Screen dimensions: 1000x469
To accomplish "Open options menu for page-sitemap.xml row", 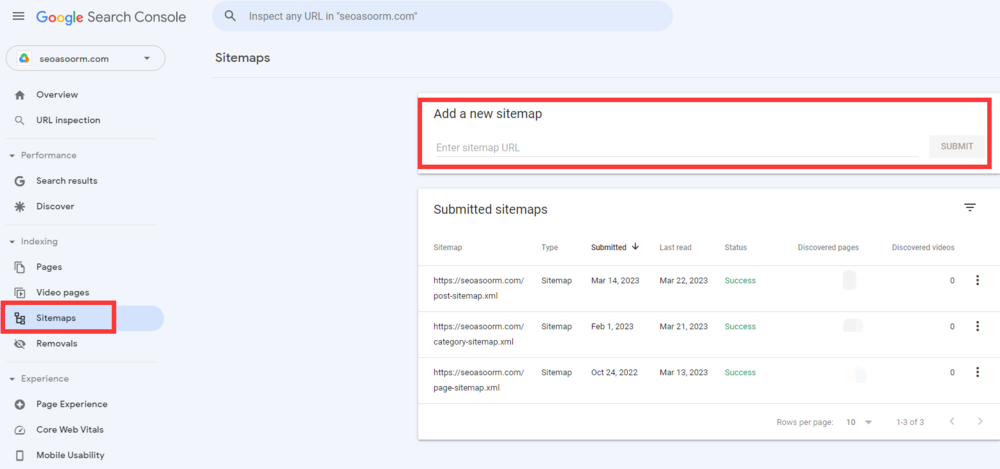I will [x=977, y=372].
